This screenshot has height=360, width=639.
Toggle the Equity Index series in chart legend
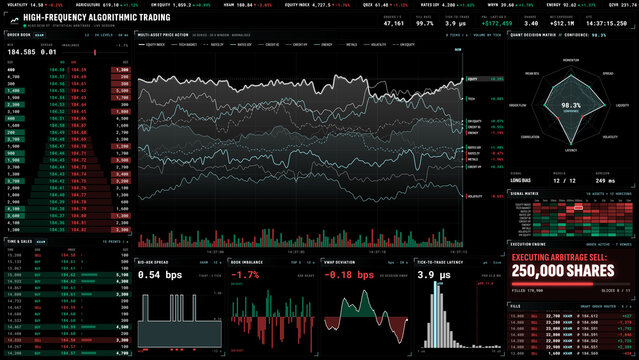152,44
